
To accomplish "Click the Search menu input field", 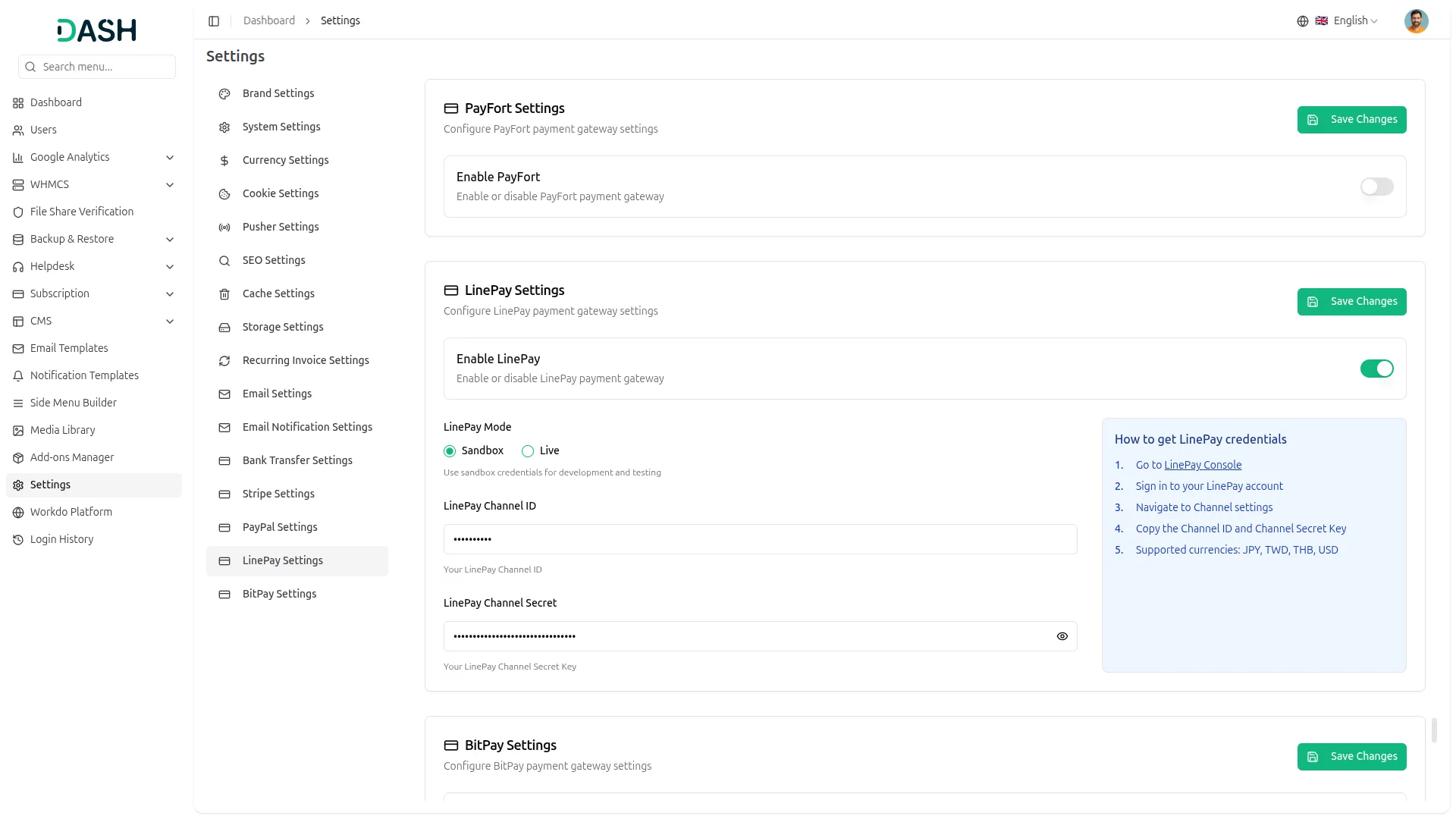I will coord(97,67).
